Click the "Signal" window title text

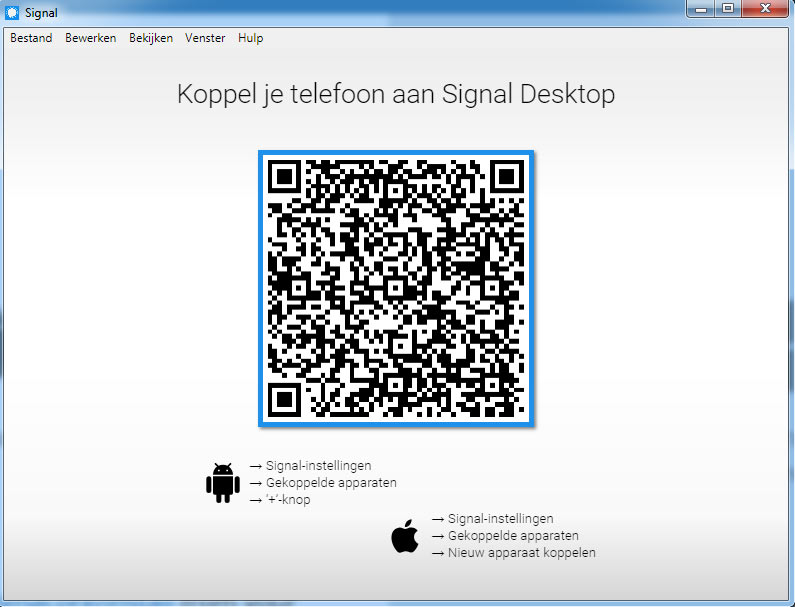pos(41,13)
